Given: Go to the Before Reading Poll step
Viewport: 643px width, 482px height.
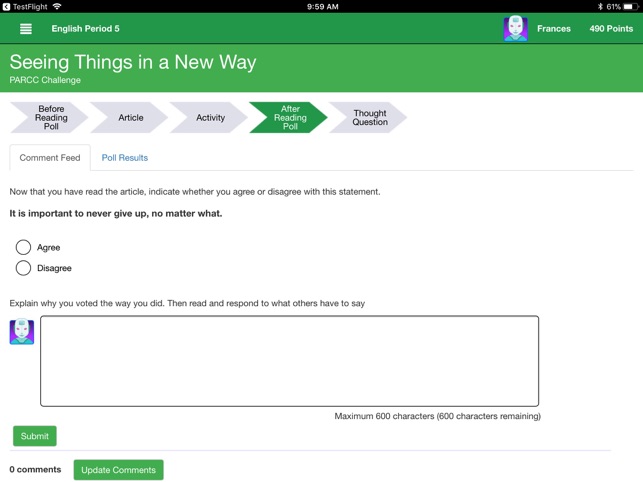Looking at the screenshot, I should coord(49,118).
